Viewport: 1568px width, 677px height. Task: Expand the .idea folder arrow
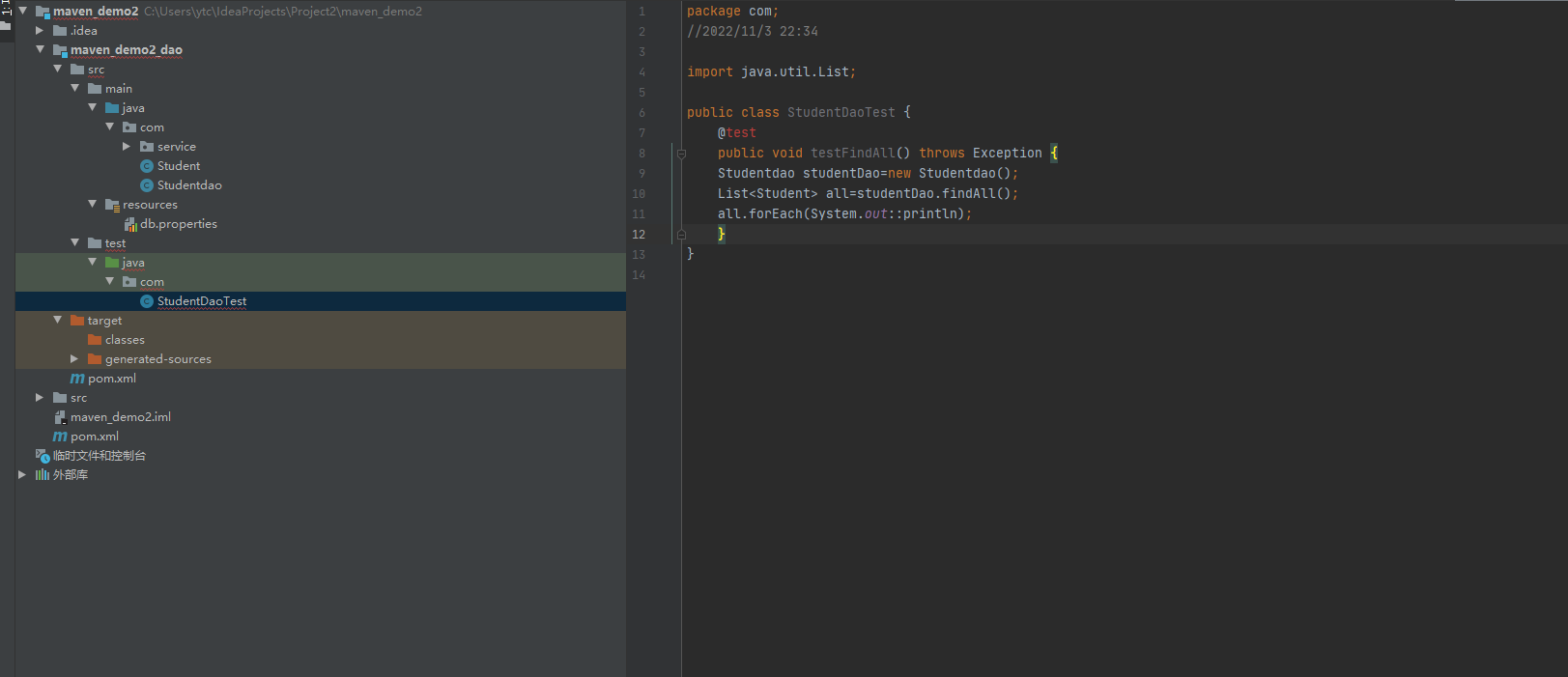40,30
